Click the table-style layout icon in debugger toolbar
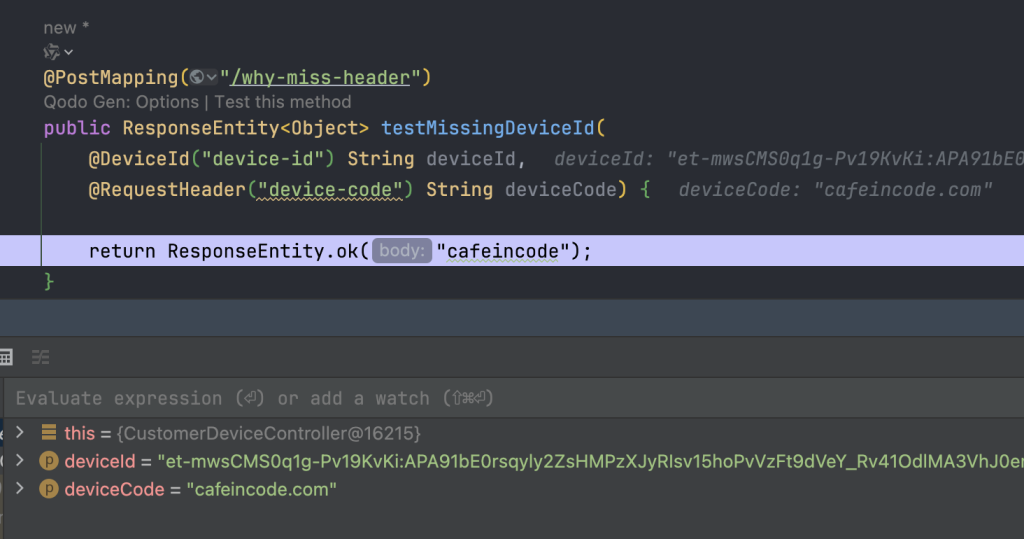This screenshot has height=539, width=1024. click(x=5, y=357)
